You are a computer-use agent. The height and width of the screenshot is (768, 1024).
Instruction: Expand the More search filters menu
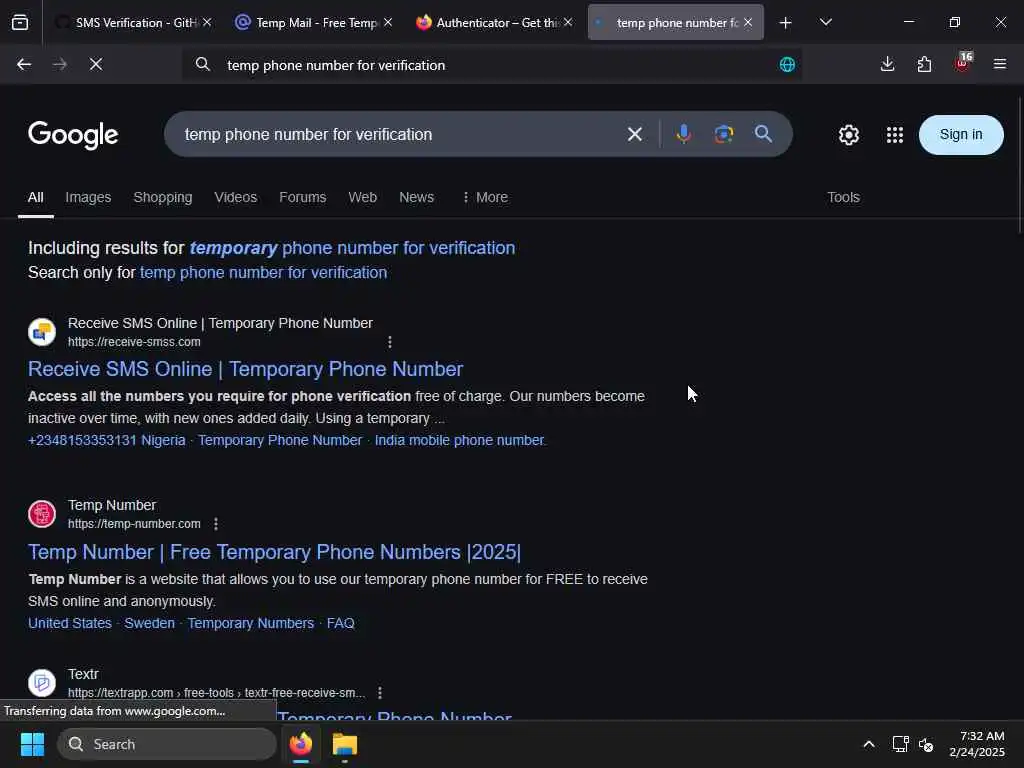pos(485,197)
